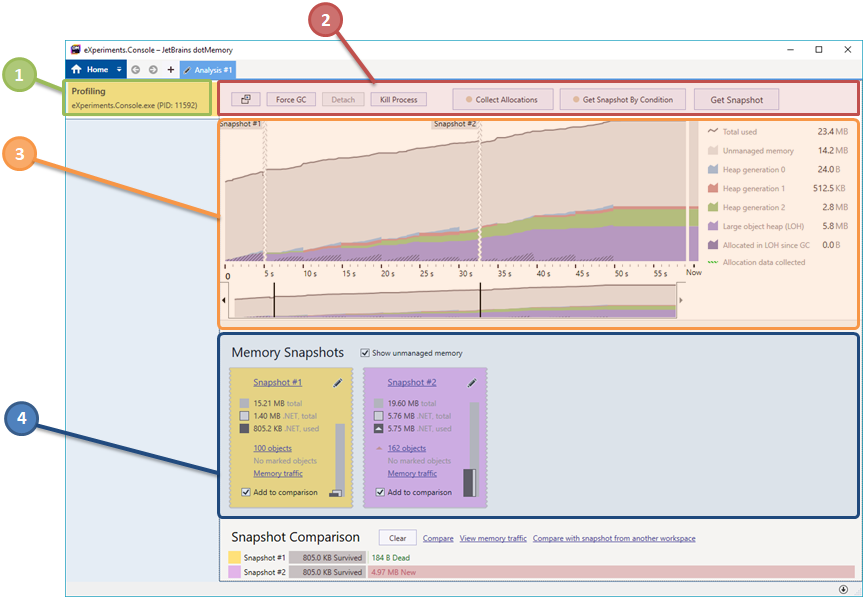This screenshot has width=864, height=598.
Task: Add a new tab with the plus icon
Action: 170,70
